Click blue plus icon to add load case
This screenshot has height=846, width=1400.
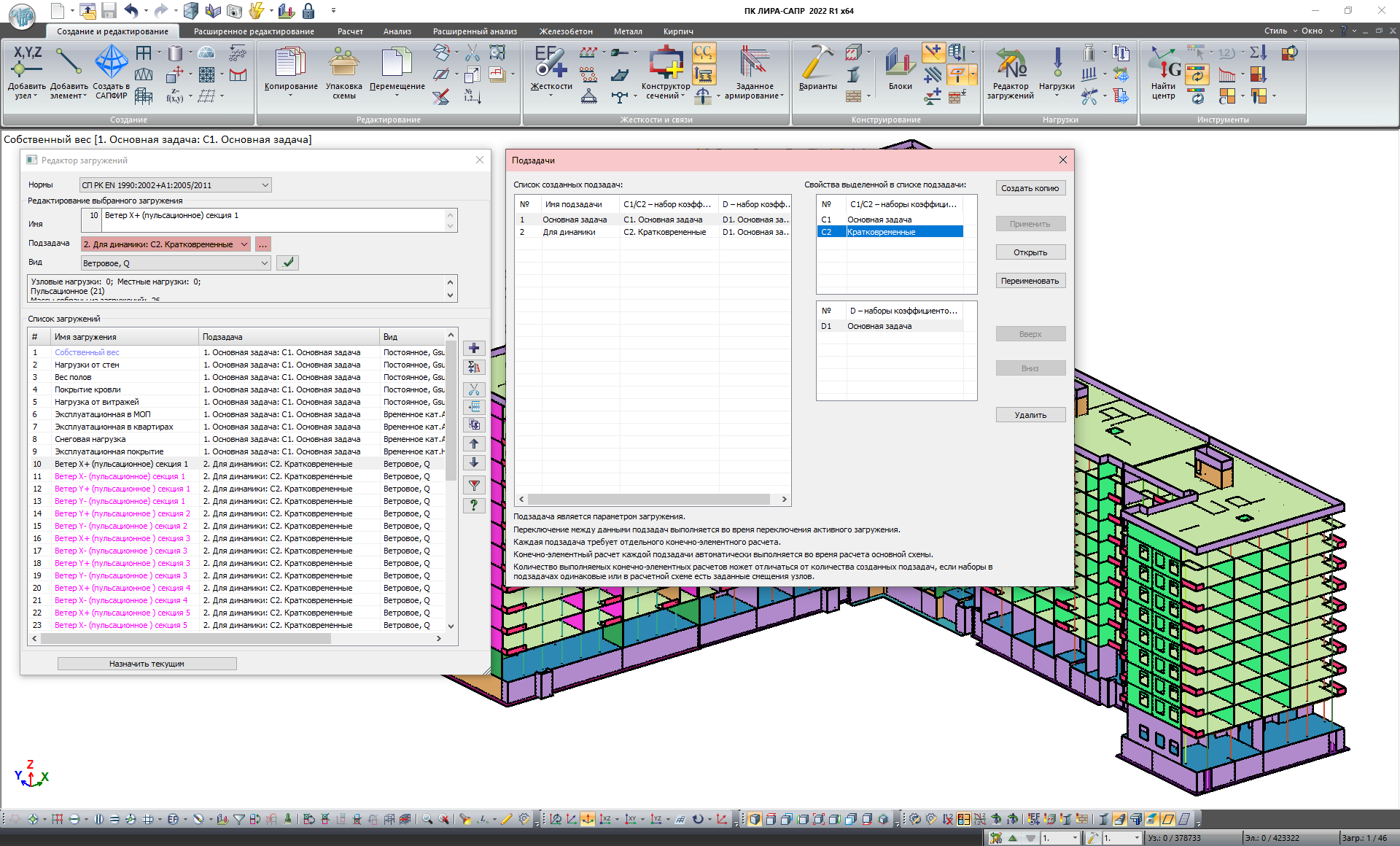474,349
